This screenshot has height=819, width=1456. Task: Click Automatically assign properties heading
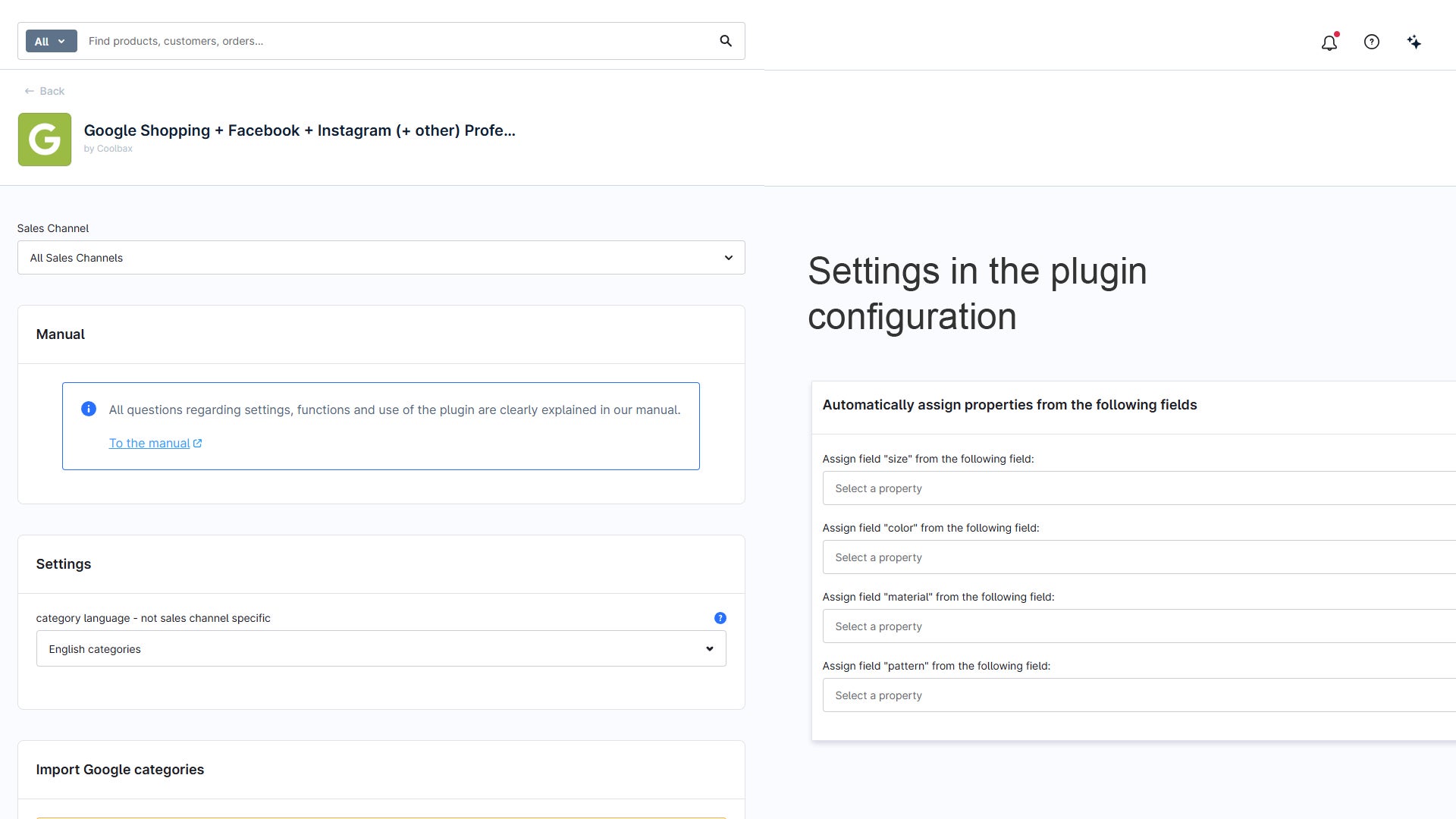(1009, 405)
